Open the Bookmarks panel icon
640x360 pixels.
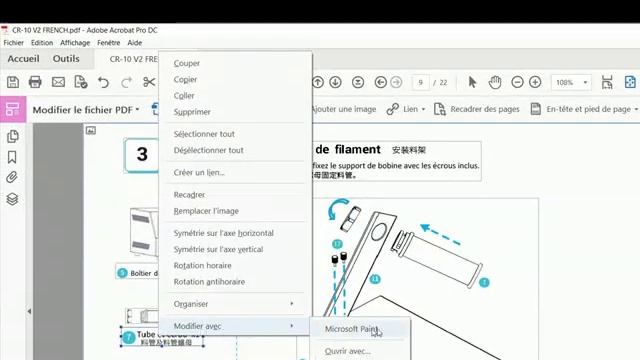[12, 157]
